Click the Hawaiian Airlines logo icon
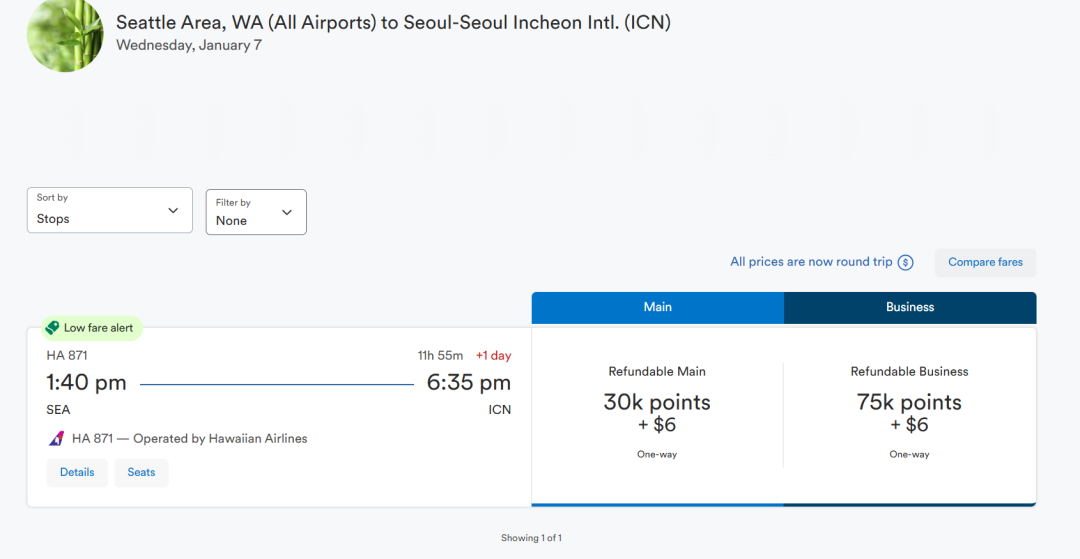Image resolution: width=1080 pixels, height=559 pixels. click(x=57, y=439)
